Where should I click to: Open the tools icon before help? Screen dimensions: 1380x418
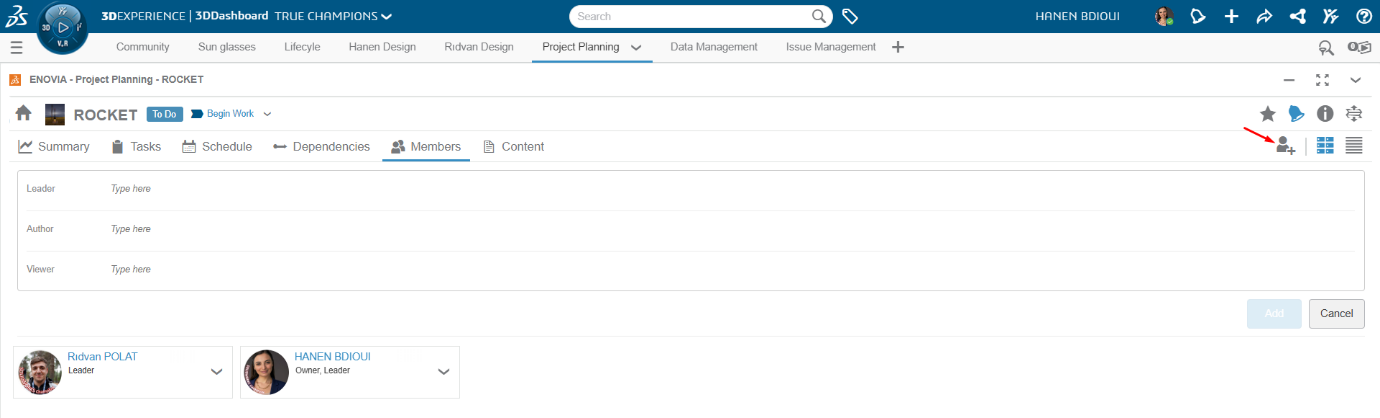pyautogui.click(x=1330, y=16)
